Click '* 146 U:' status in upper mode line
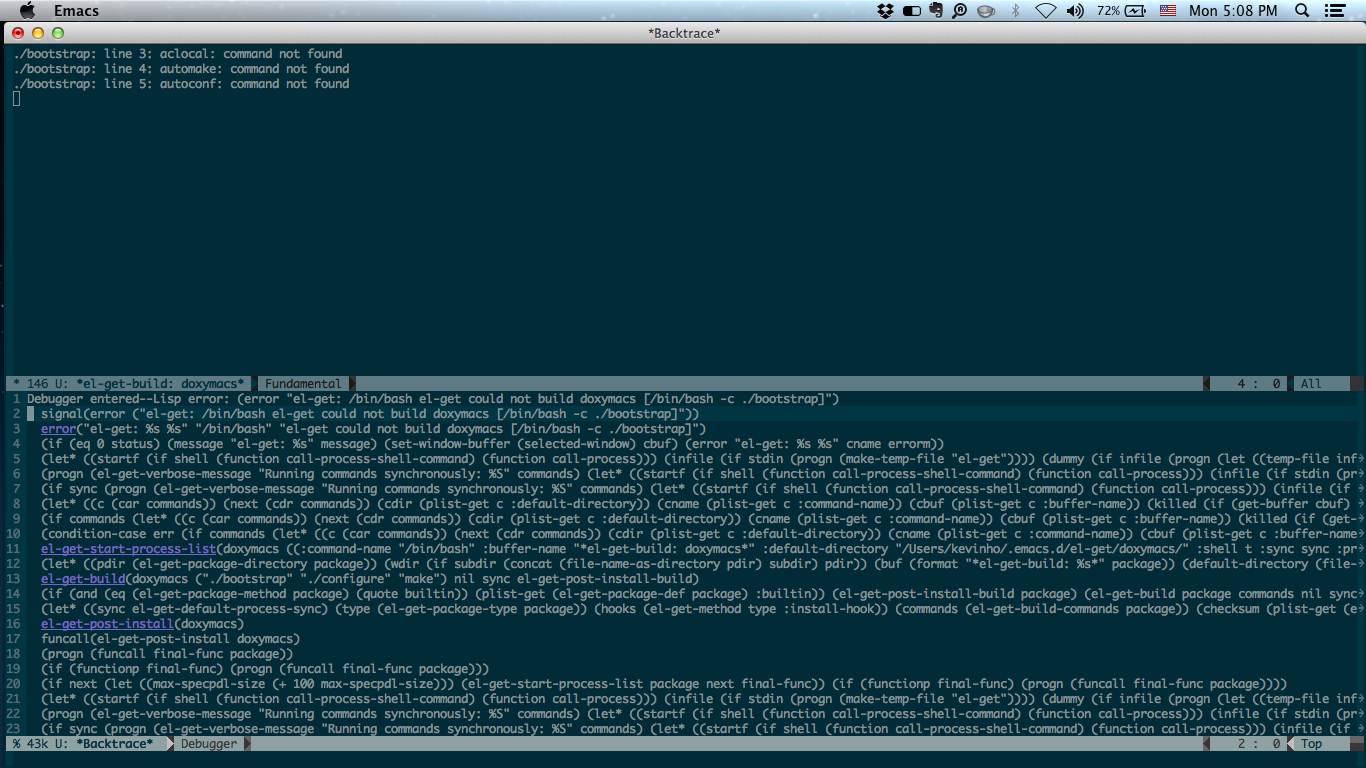The image size is (1366, 768). click(x=41, y=383)
